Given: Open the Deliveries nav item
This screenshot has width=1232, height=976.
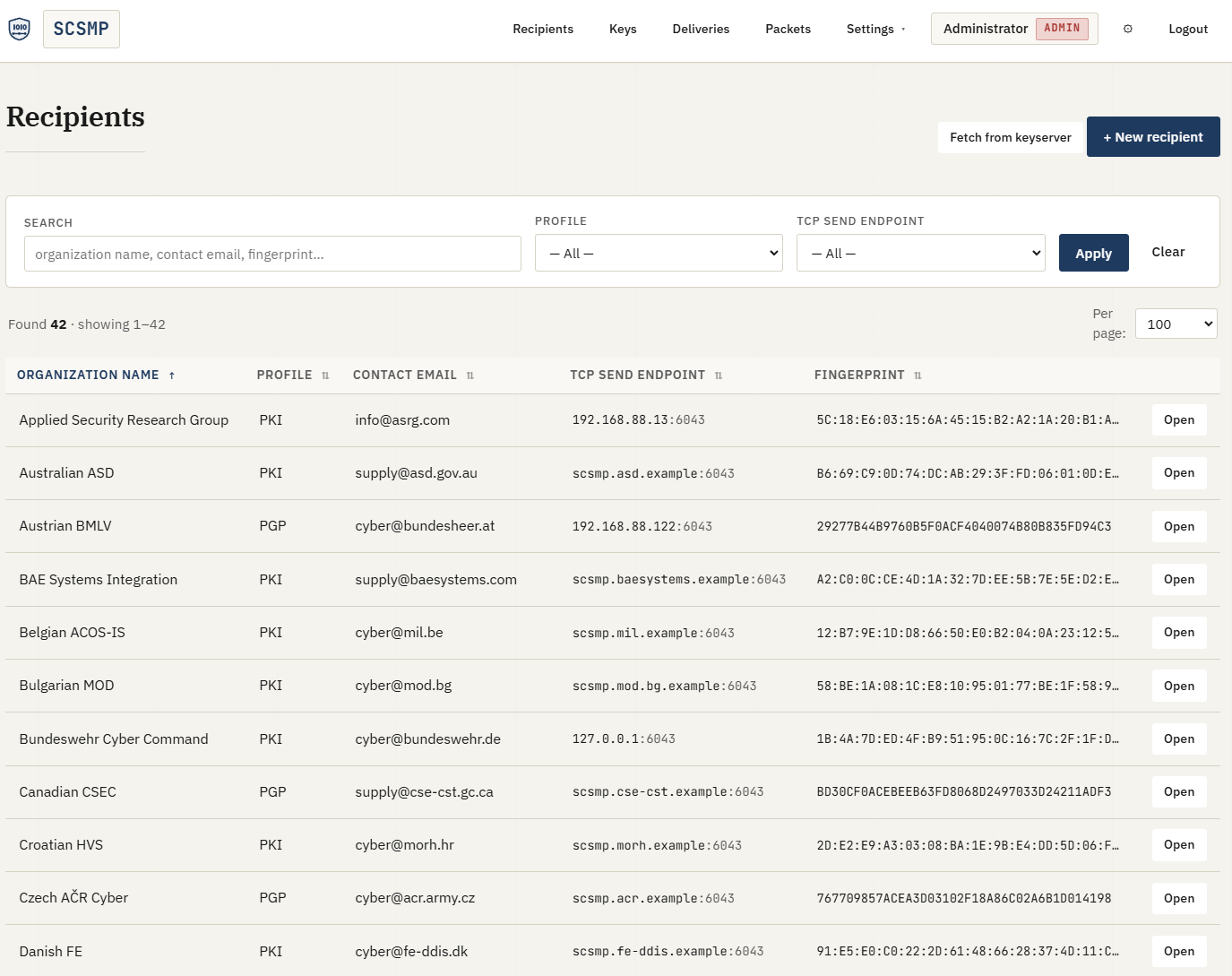Looking at the screenshot, I should coord(701,29).
